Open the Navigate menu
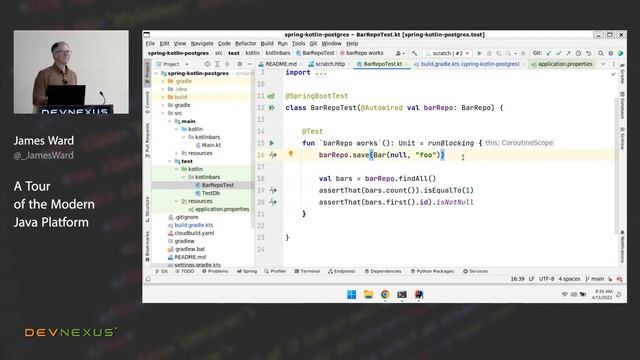The image size is (640, 360). 202,43
